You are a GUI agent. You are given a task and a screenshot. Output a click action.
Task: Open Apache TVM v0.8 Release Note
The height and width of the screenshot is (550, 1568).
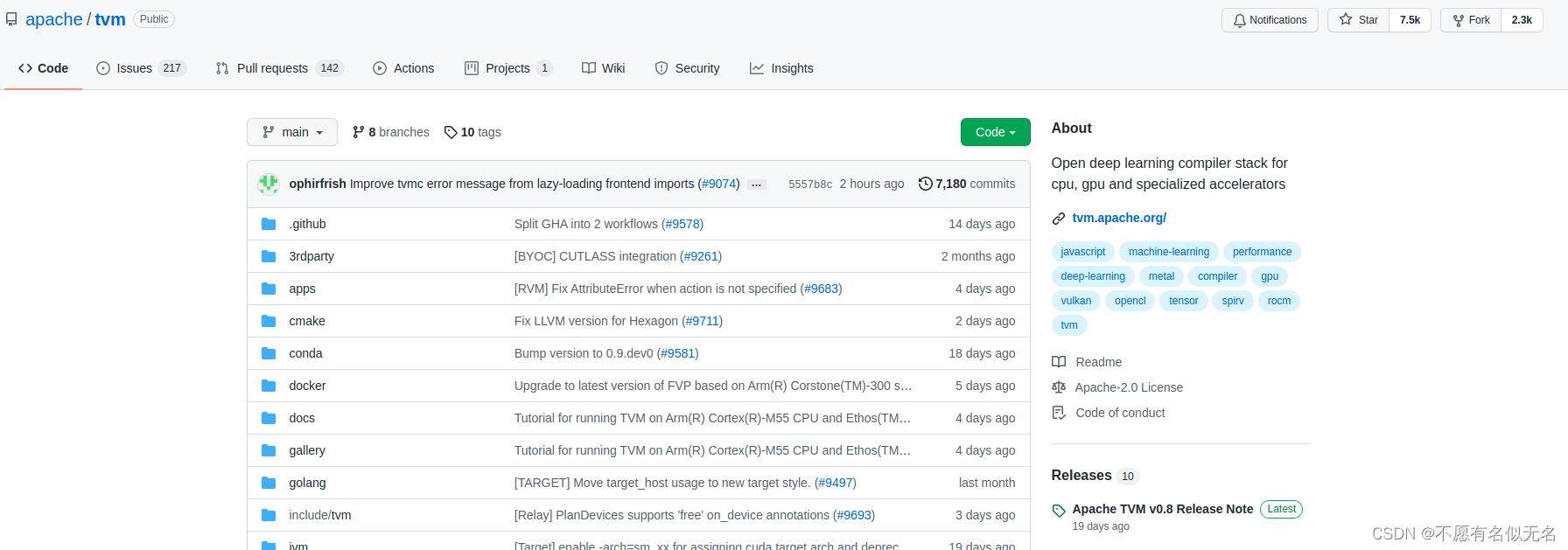[1163, 509]
